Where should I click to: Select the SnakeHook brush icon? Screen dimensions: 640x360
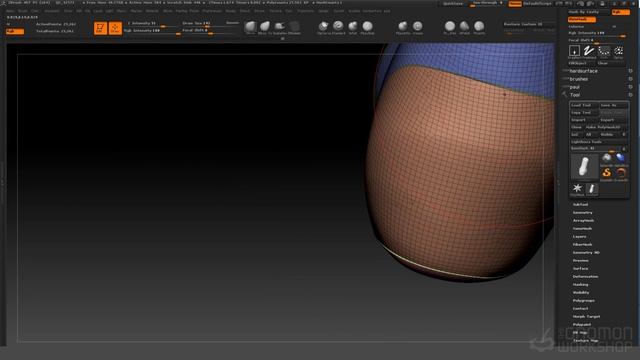pos(280,27)
